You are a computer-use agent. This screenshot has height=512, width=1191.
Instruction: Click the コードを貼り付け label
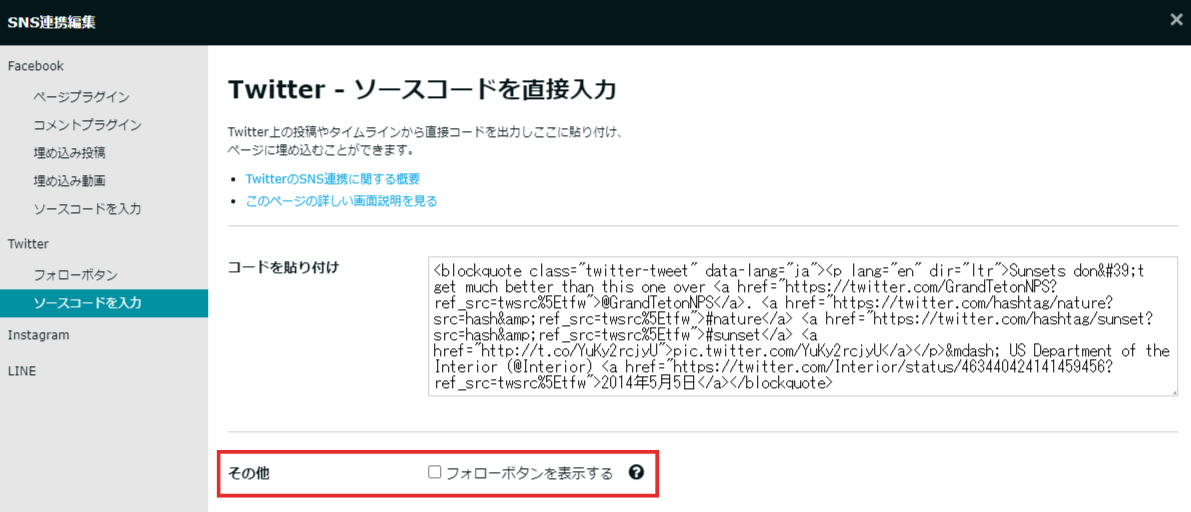[283, 267]
